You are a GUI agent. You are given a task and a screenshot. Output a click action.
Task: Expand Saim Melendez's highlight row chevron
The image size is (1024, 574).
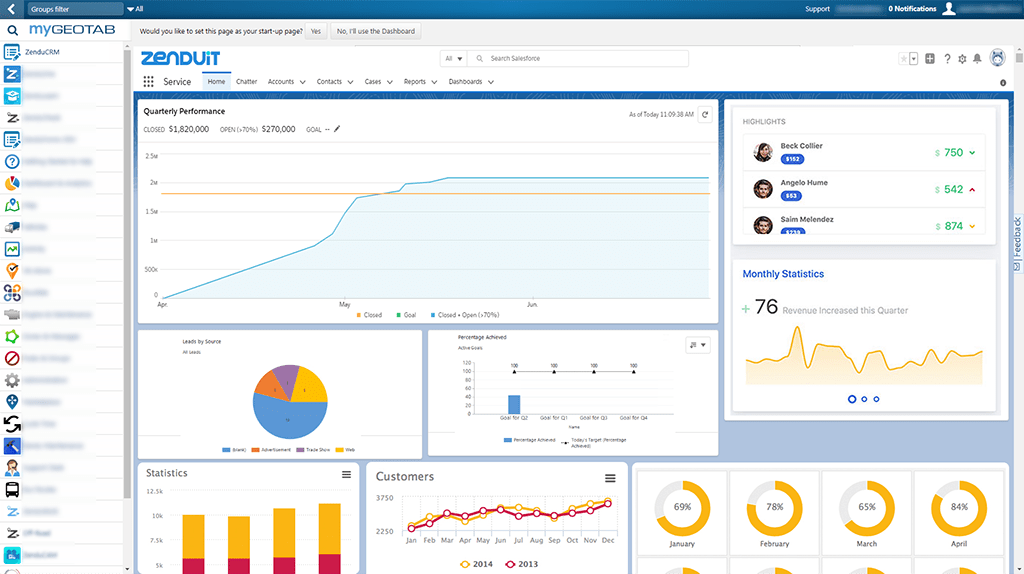point(972,227)
